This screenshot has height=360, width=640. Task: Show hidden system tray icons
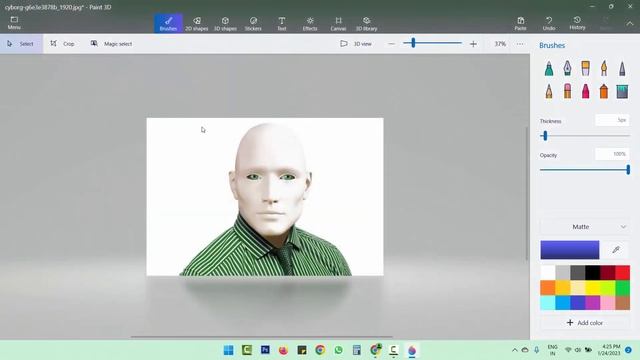click(x=514, y=350)
